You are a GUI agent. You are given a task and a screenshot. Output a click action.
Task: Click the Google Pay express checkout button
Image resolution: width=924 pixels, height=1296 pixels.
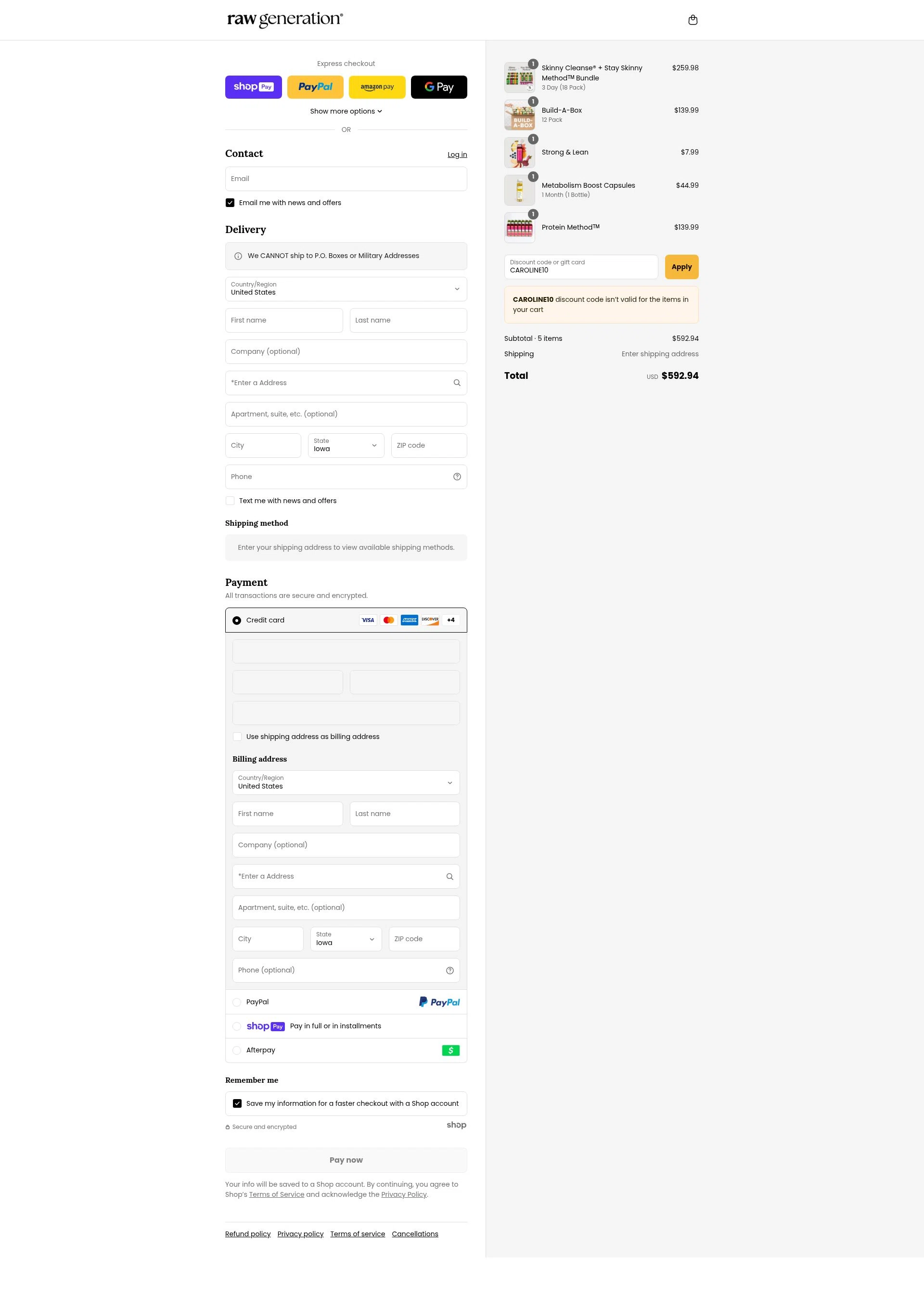pos(439,87)
